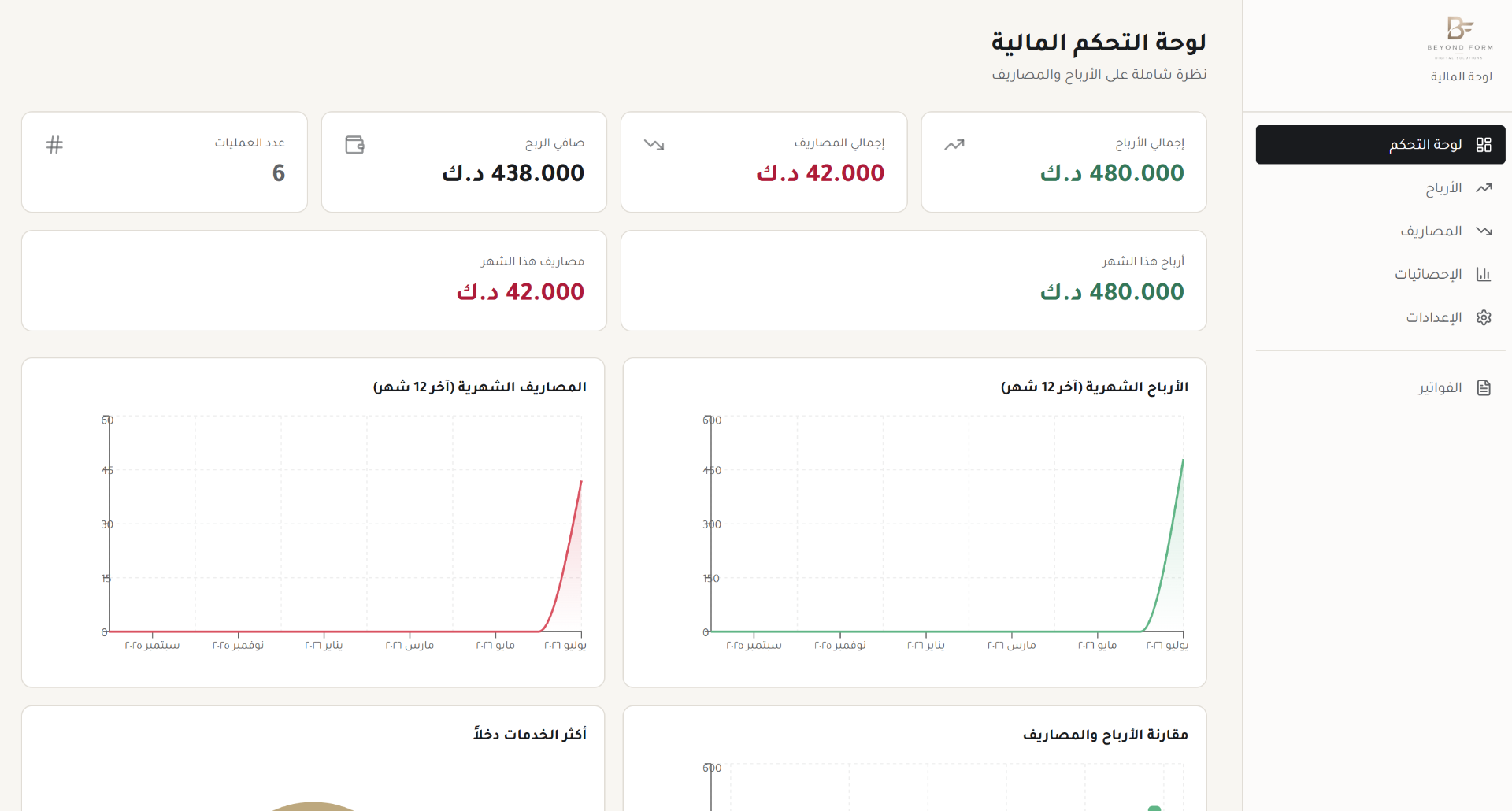Viewport: 1512px width, 811px height.
Task: Click يوليو ٢٠٢٦ label on expenses chart
Action: [565, 645]
